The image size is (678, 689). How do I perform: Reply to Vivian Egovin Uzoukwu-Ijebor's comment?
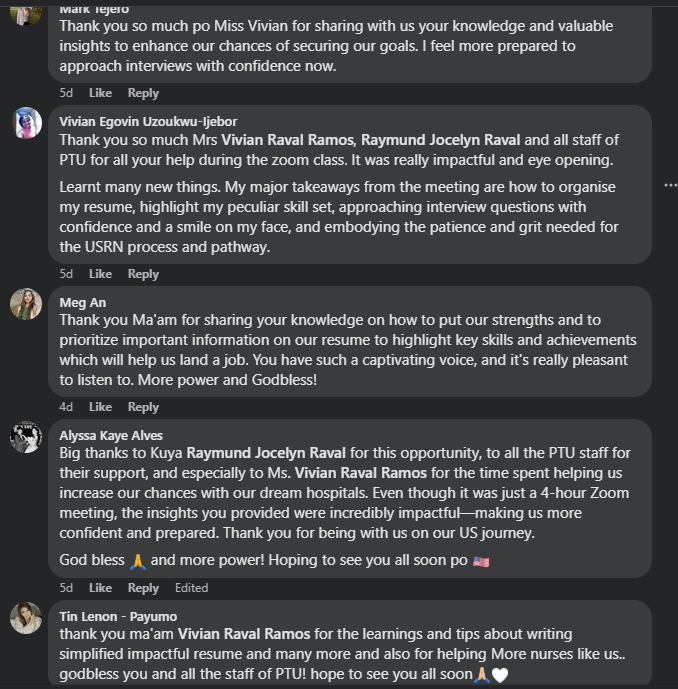coord(143,274)
